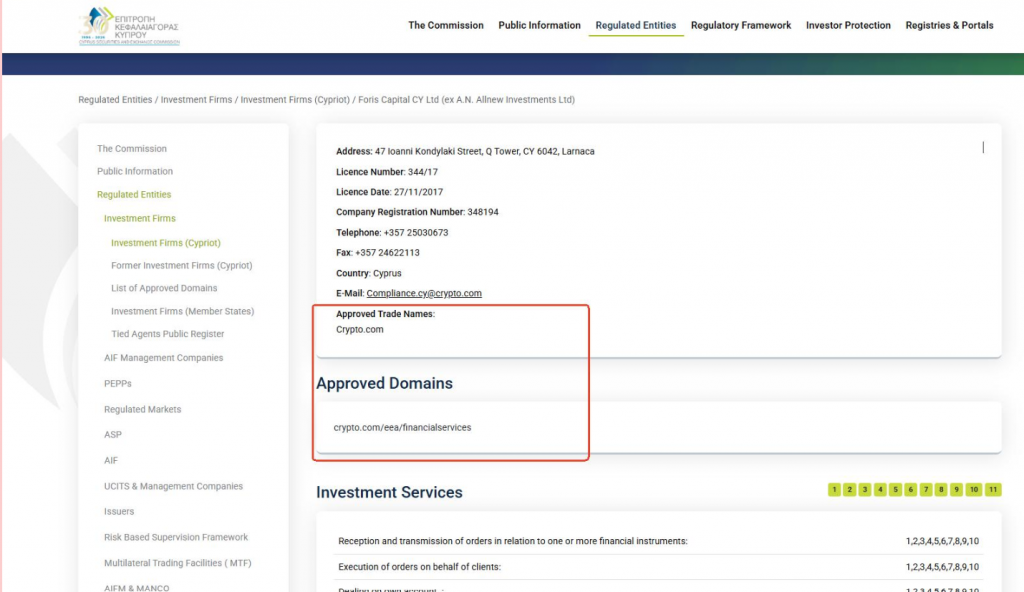Open Issuers sidebar item

pyautogui.click(x=119, y=511)
